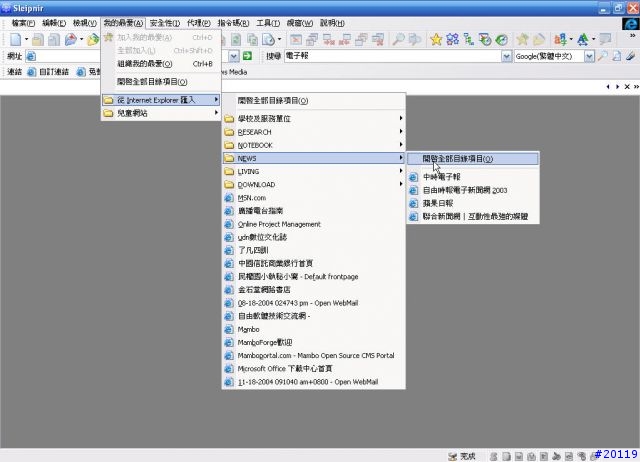
Task: Open dropdown arrow beside font size icon
Action: point(593,40)
